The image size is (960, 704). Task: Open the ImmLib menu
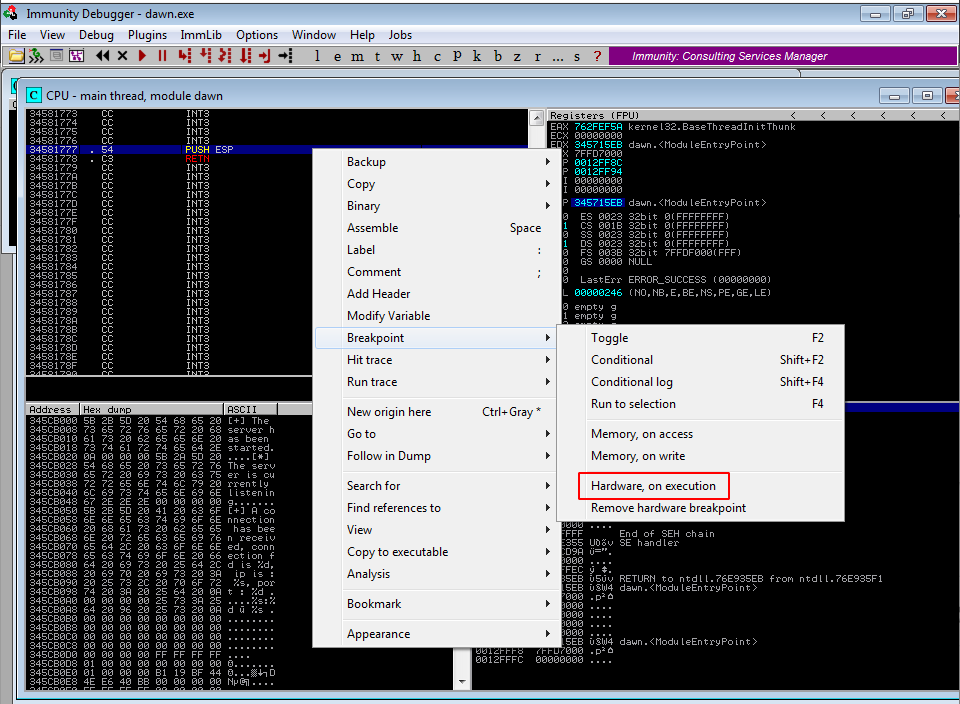click(201, 35)
